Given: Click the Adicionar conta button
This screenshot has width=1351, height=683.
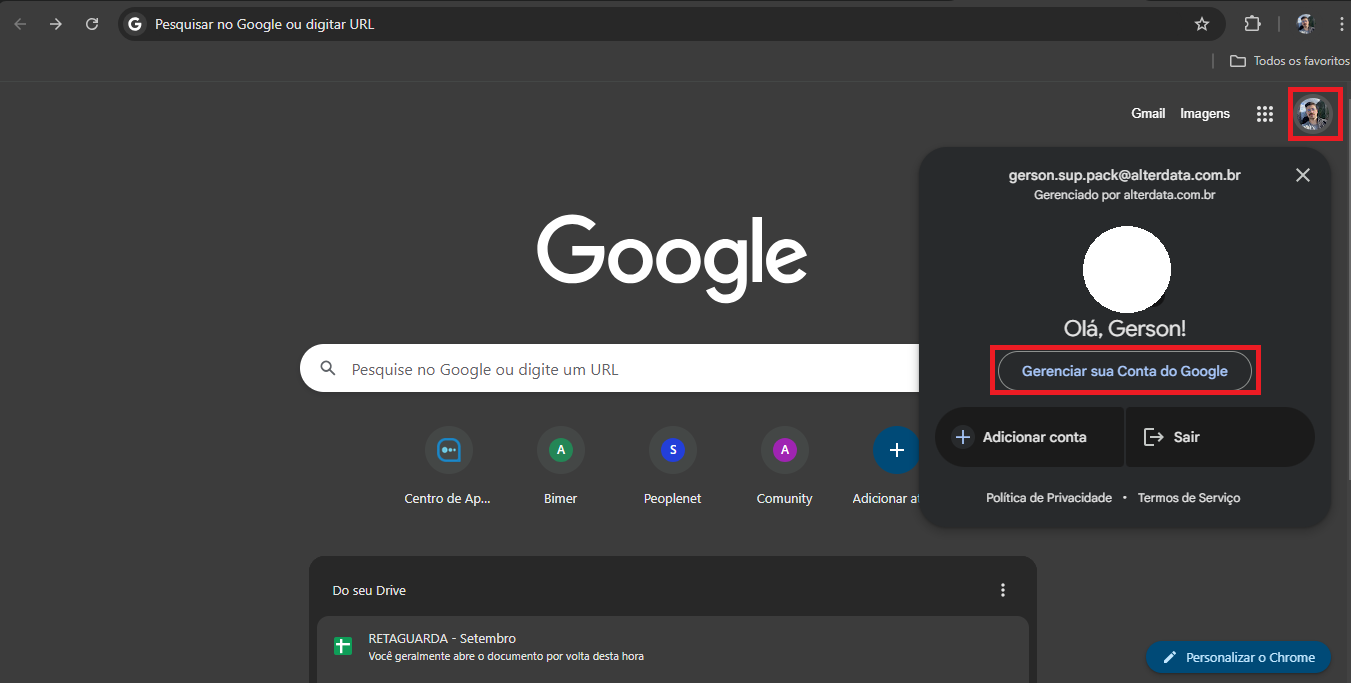Looking at the screenshot, I should [1029, 437].
